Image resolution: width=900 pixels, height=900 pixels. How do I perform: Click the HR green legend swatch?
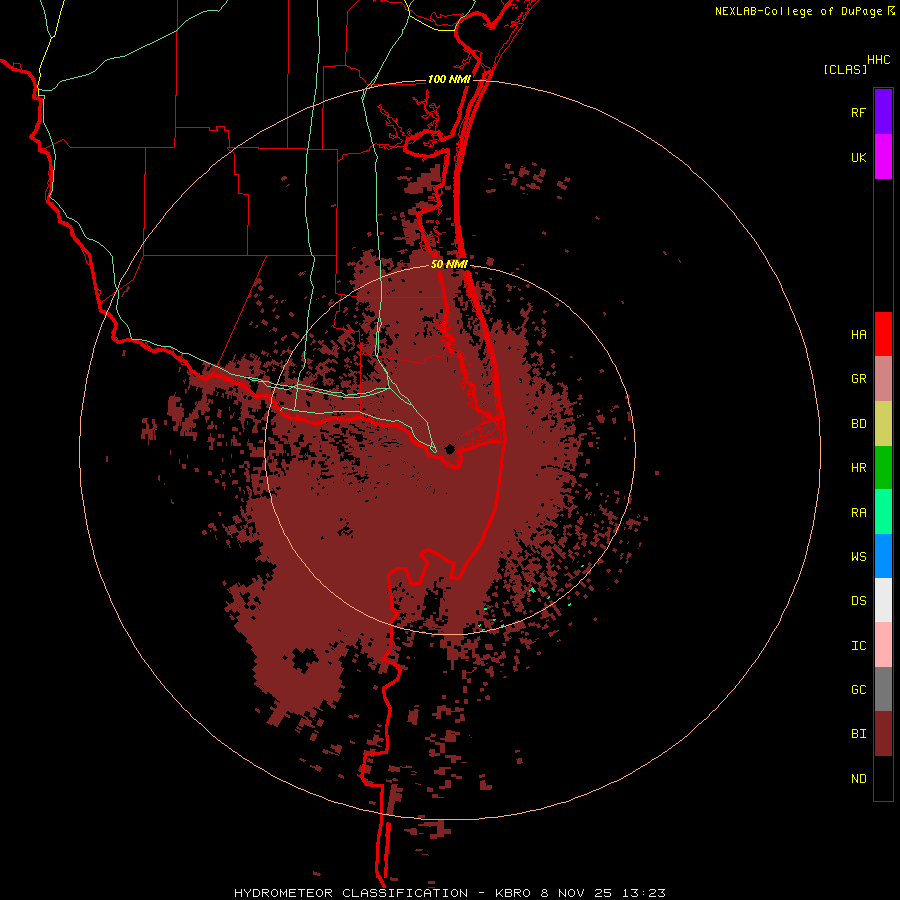[883, 468]
